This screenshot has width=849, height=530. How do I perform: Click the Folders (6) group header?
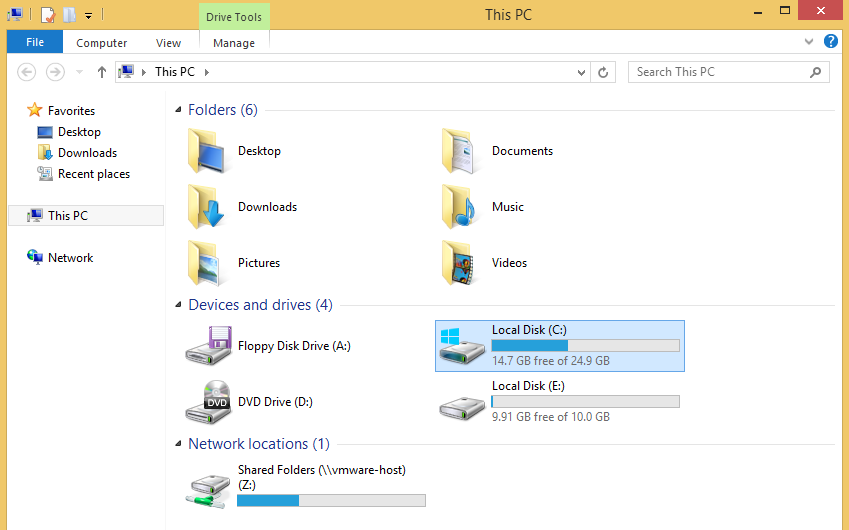pos(223,110)
